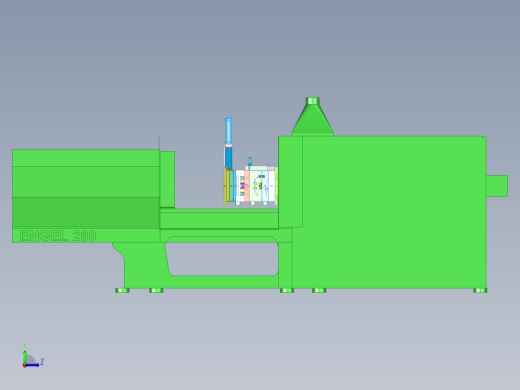The image size is (520, 390).
Task: Select the rightmost leveling foot of the machine
Action: [x=480, y=290]
